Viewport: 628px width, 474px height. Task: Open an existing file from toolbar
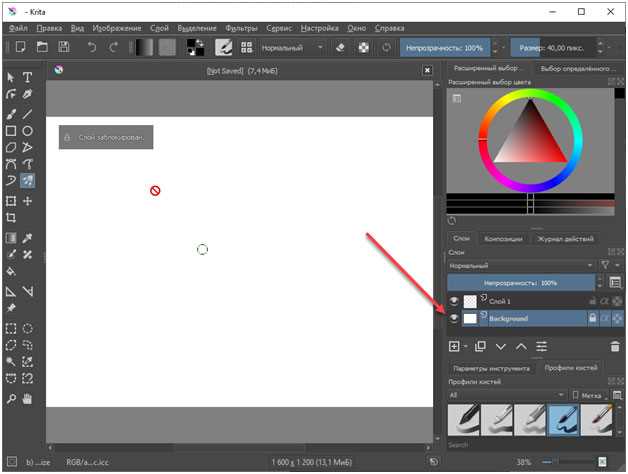pyautogui.click(x=42, y=48)
